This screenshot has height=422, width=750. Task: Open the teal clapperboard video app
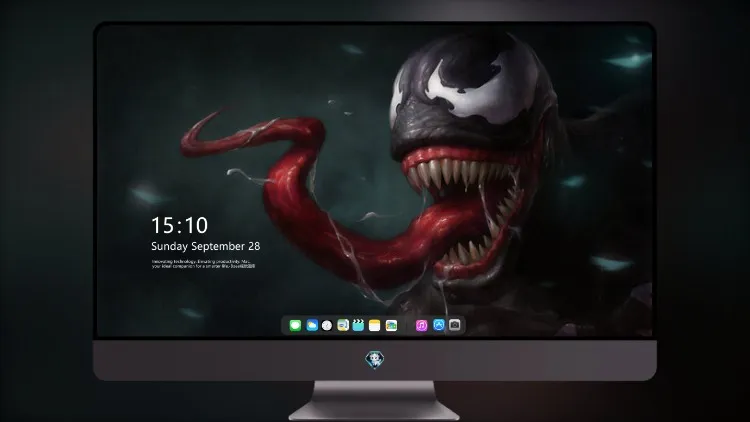[358, 325]
